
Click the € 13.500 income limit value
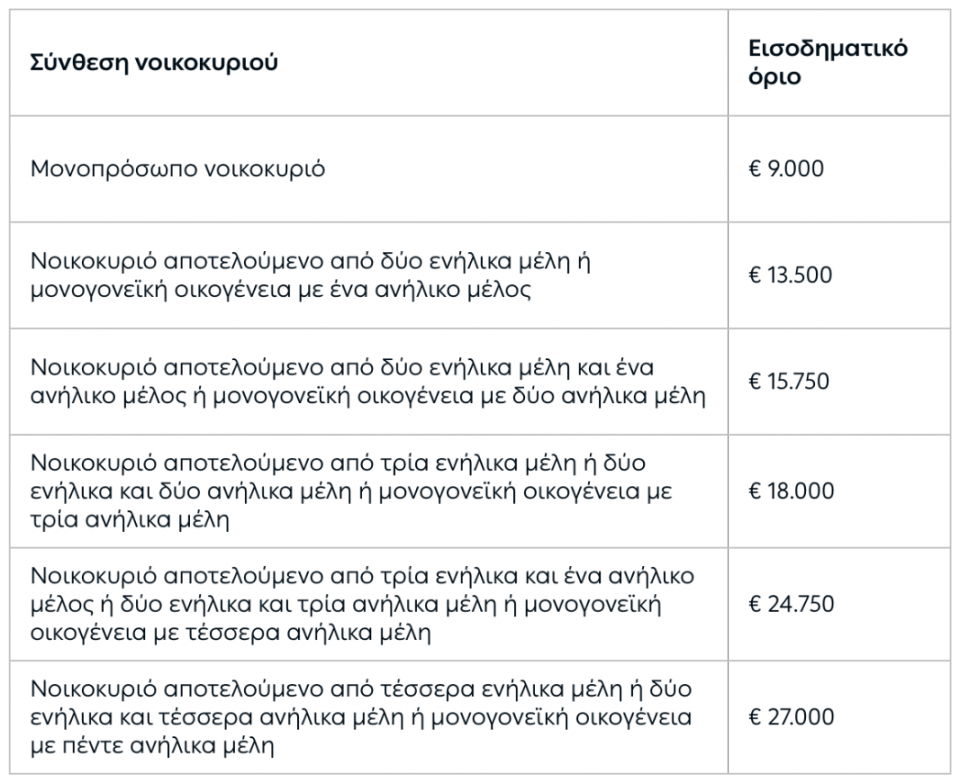point(790,275)
